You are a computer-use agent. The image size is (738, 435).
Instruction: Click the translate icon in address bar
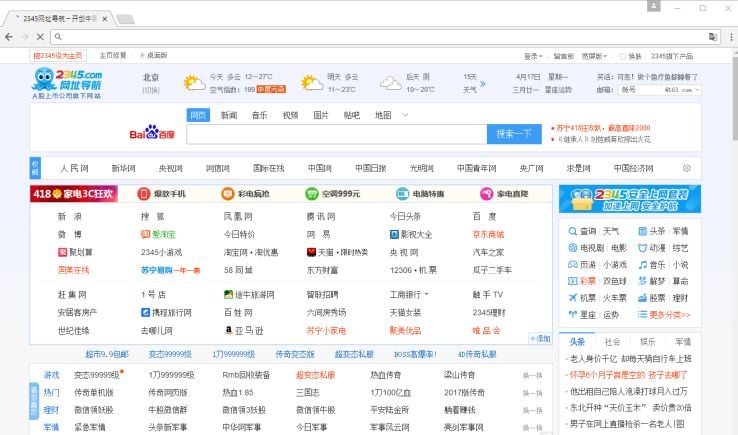tap(713, 37)
